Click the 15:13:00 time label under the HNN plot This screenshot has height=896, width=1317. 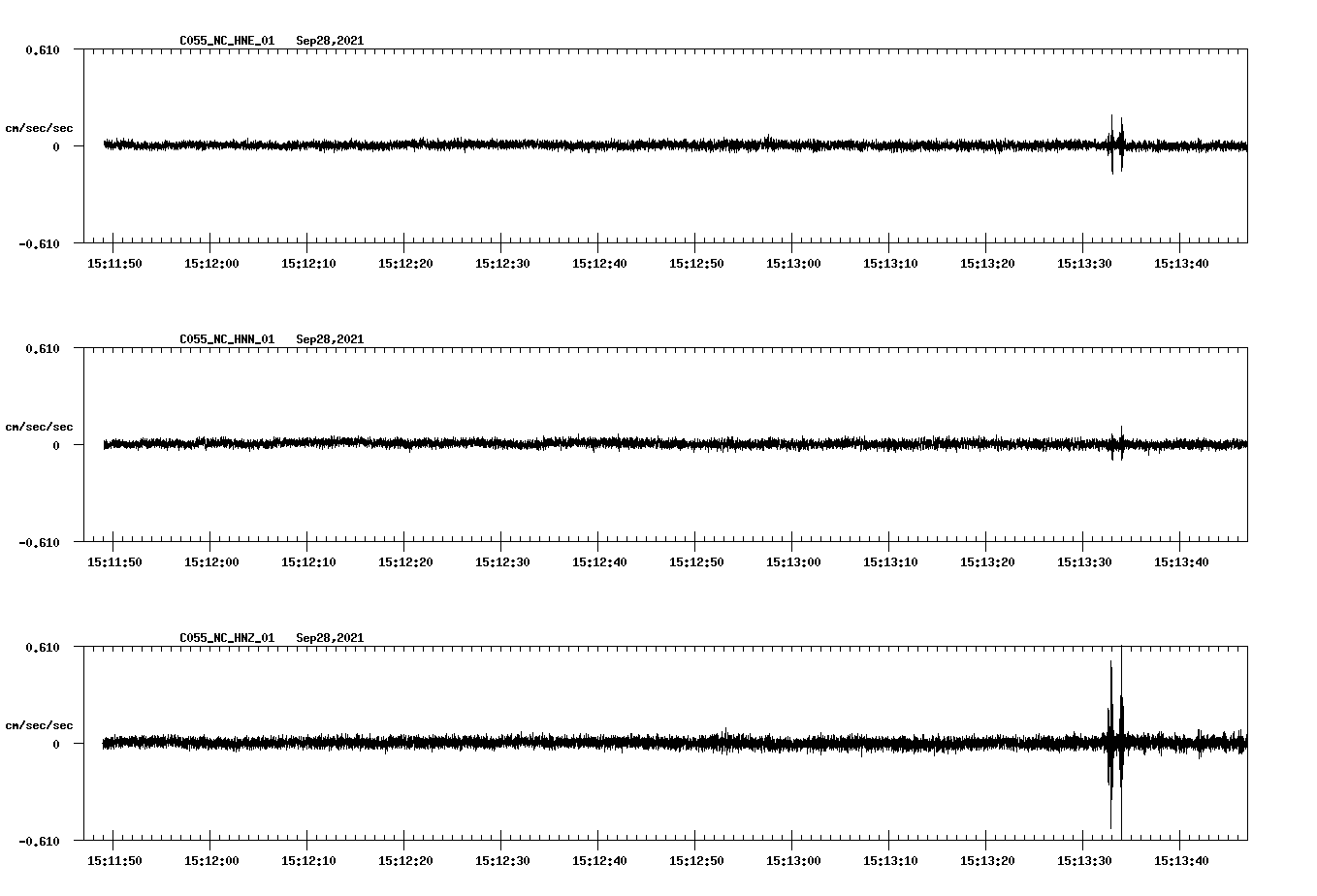(x=793, y=562)
